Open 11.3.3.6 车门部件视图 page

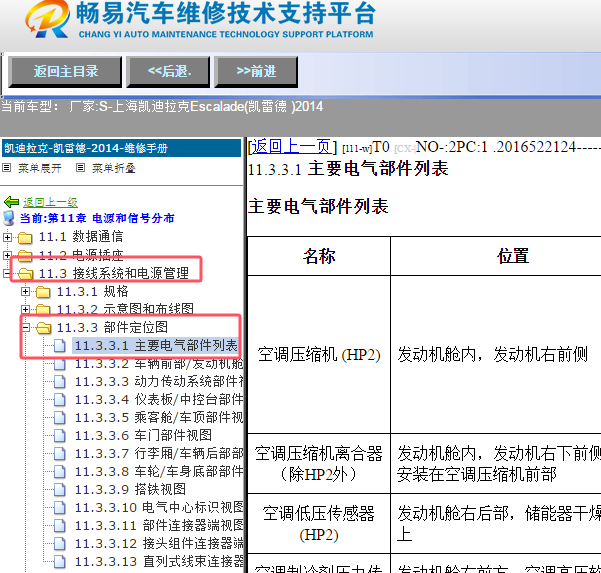[143, 435]
